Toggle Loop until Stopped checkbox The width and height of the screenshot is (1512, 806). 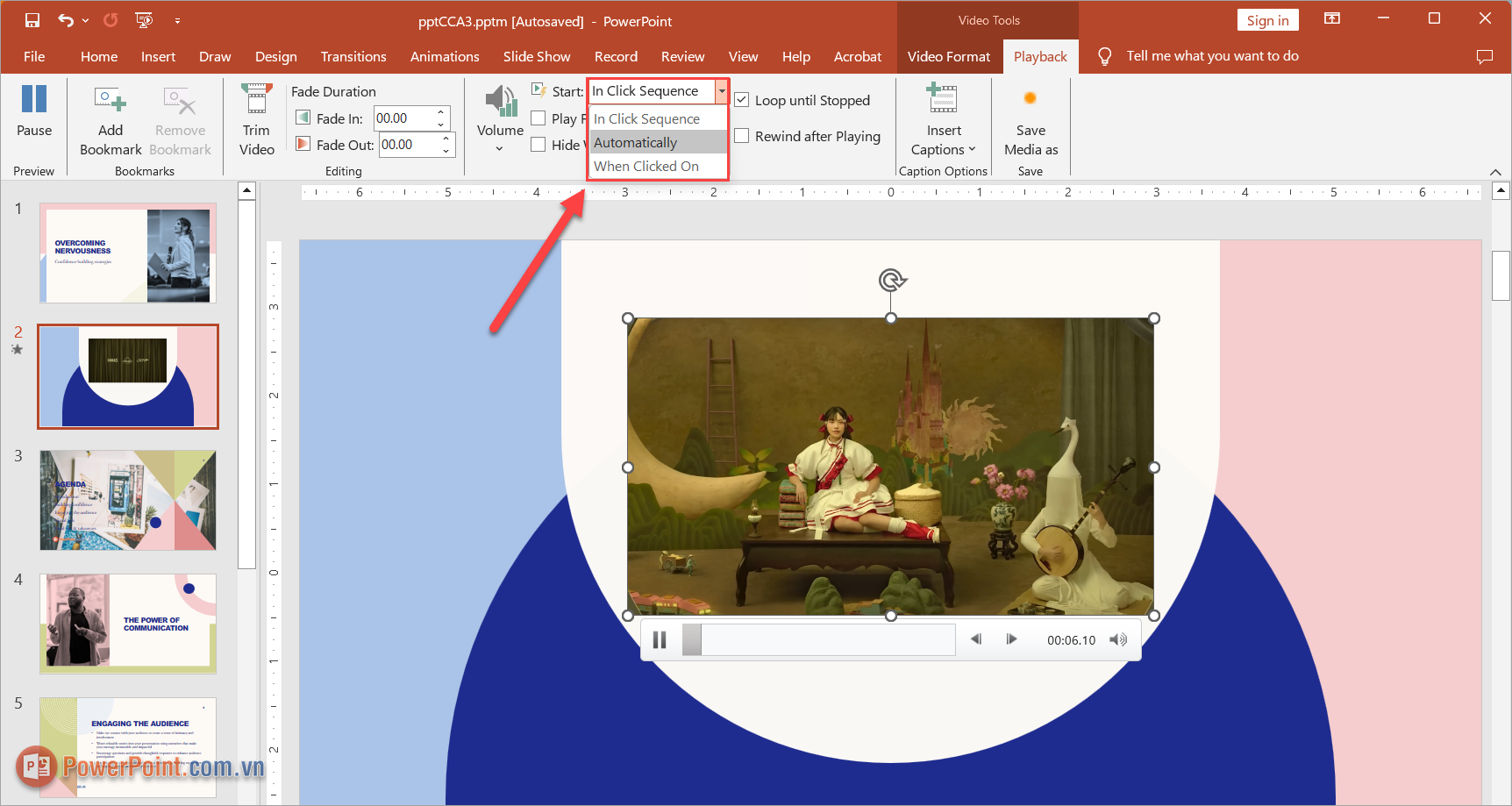(742, 100)
